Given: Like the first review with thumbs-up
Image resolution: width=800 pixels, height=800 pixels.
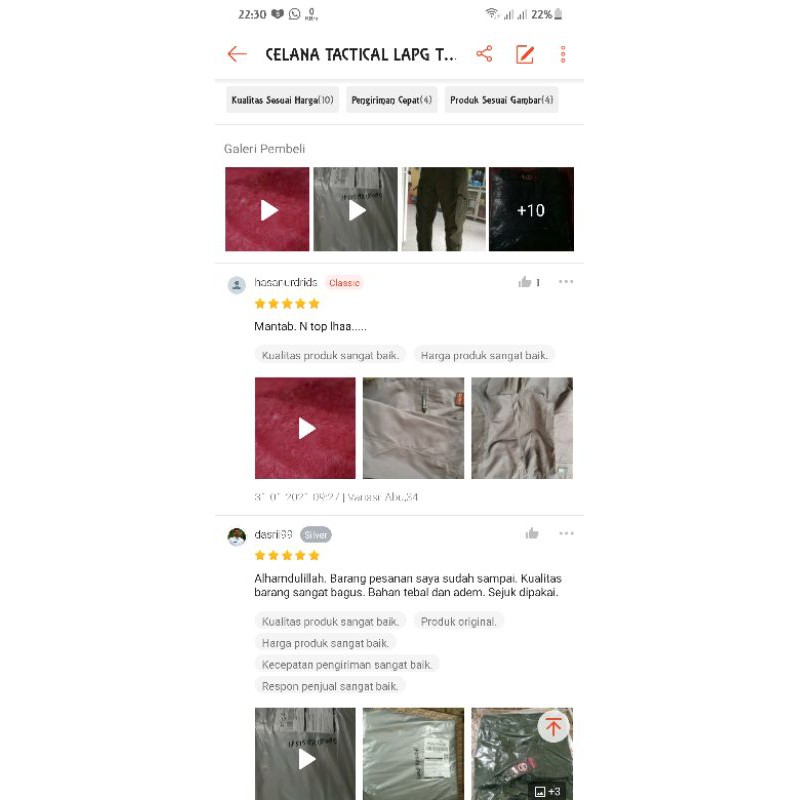Looking at the screenshot, I should point(524,282).
